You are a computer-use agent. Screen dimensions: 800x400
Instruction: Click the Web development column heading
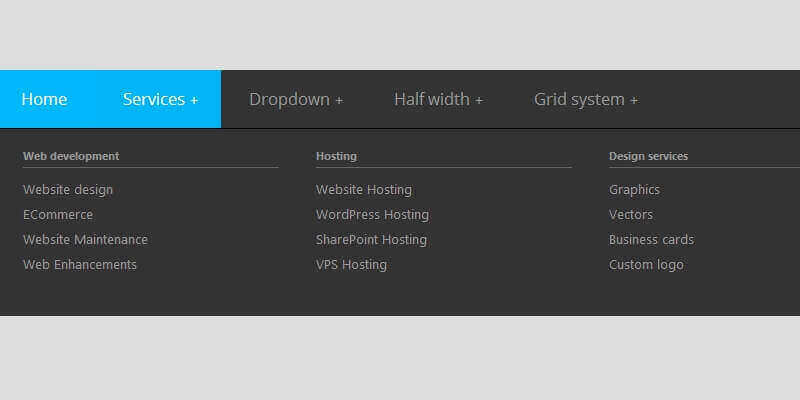[x=71, y=156]
